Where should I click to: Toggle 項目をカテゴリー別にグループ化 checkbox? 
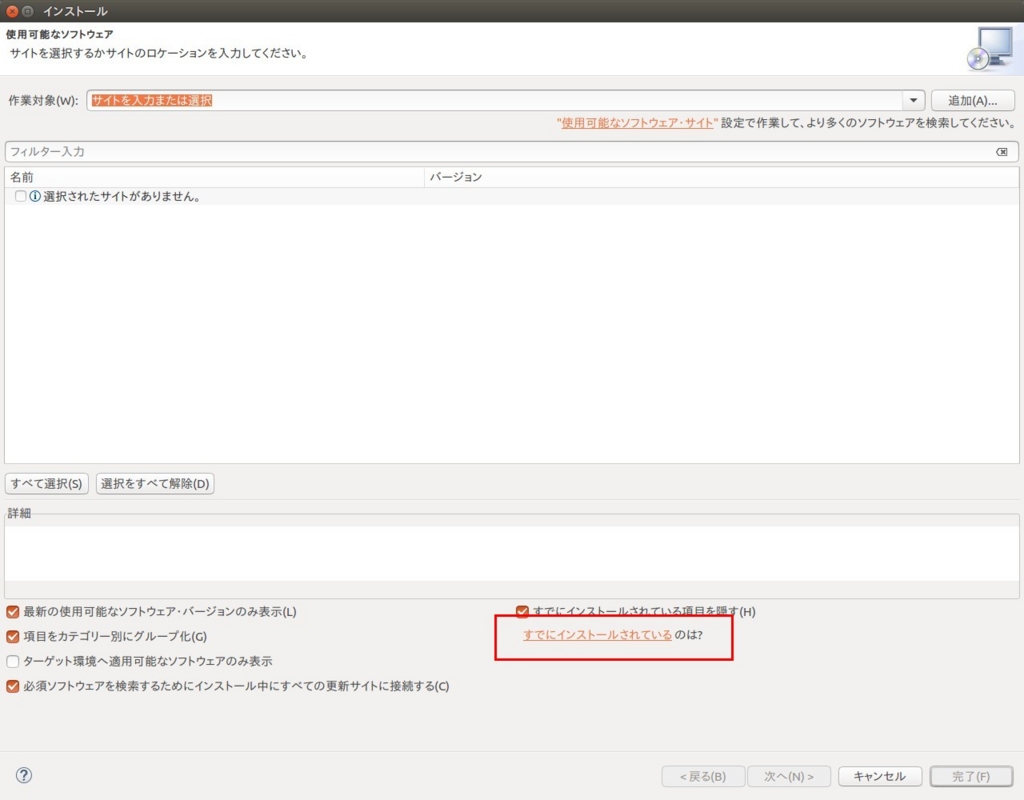pyautogui.click(x=12, y=636)
